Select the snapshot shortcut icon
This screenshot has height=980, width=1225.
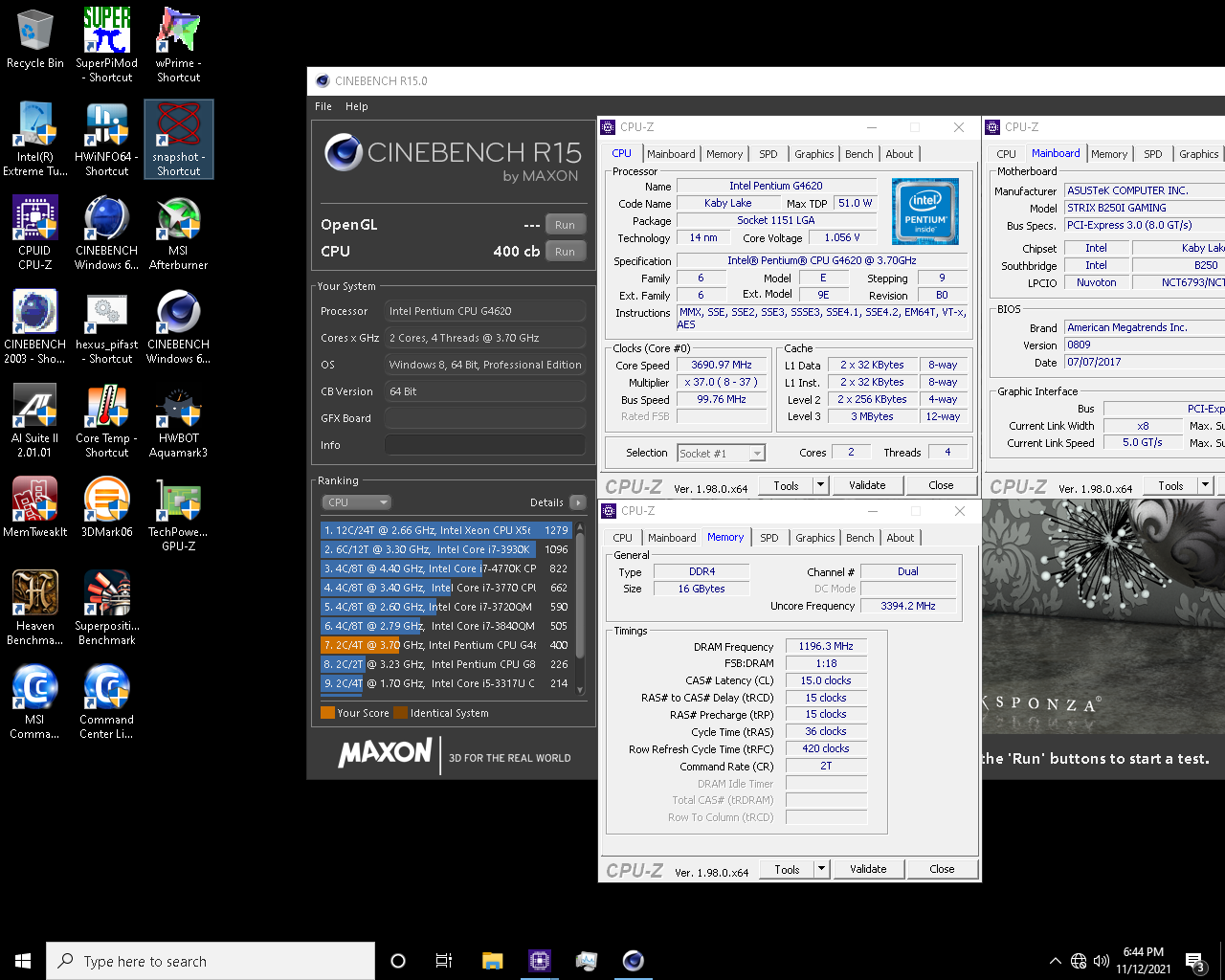(178, 140)
